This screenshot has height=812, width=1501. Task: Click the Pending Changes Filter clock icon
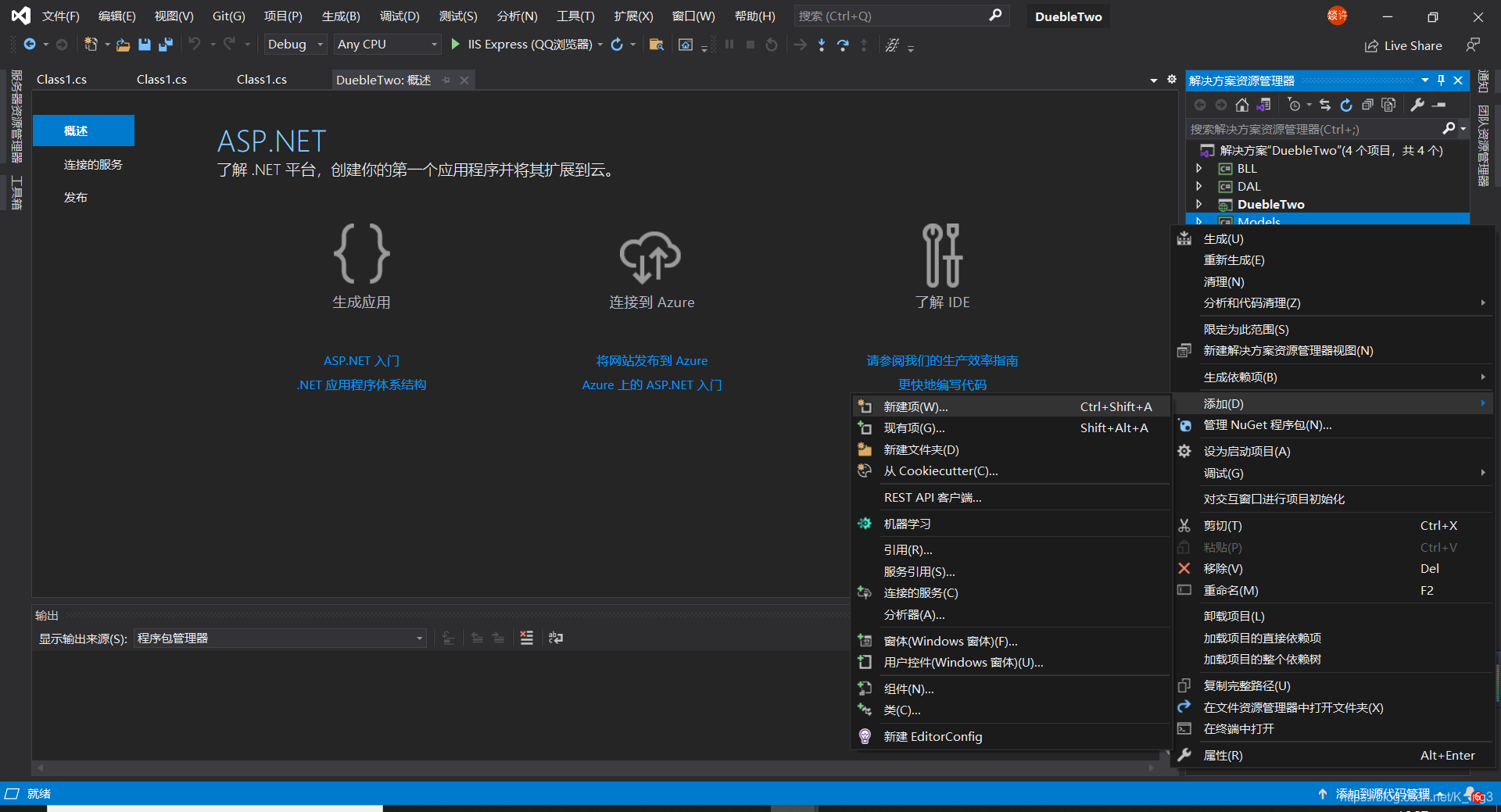click(1294, 105)
